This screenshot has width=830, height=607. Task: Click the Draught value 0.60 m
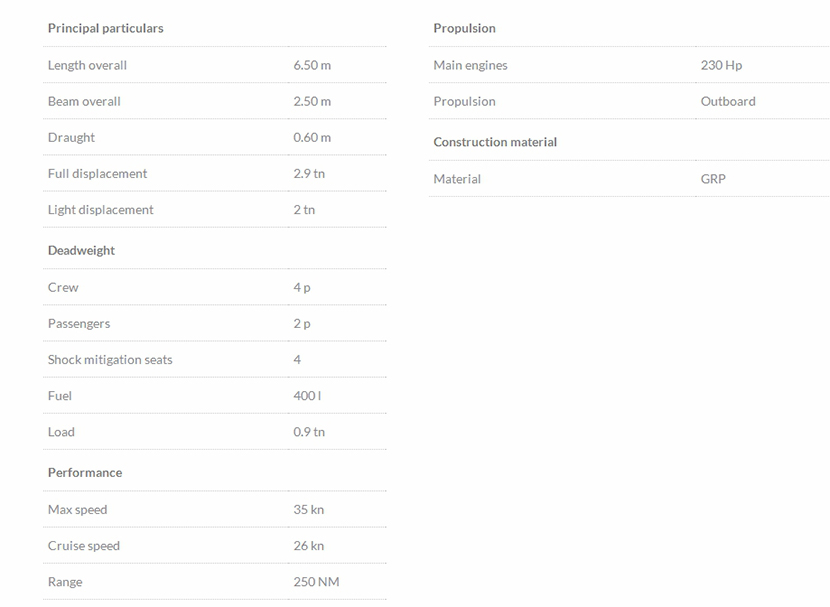pyautogui.click(x=312, y=137)
